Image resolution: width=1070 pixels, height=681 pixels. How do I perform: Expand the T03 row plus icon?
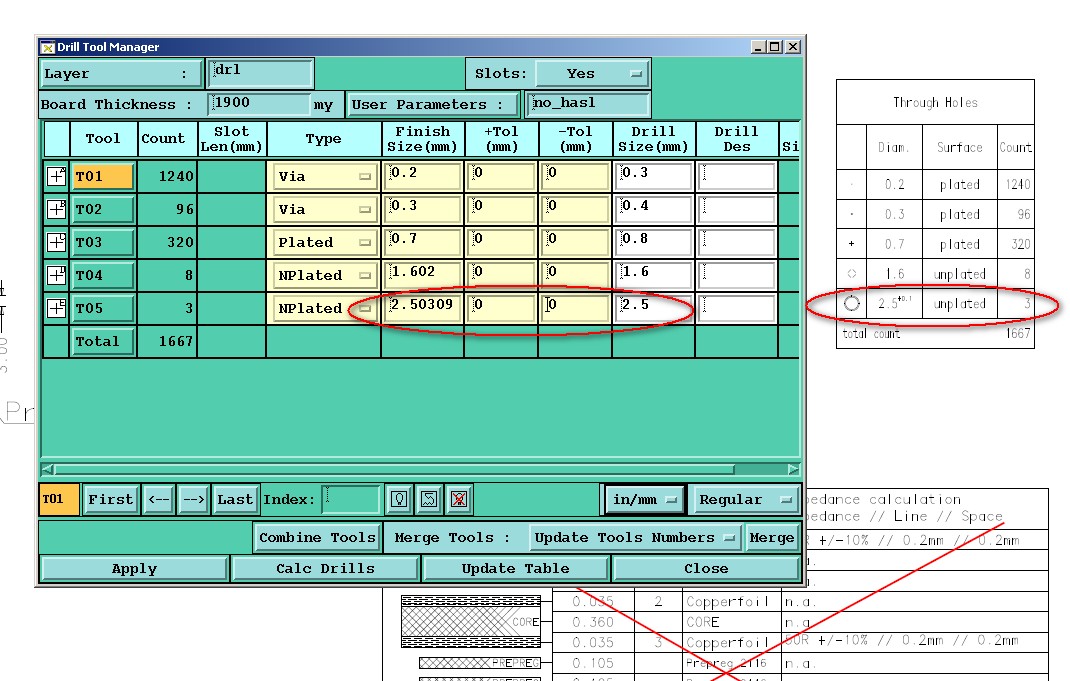click(x=57, y=242)
